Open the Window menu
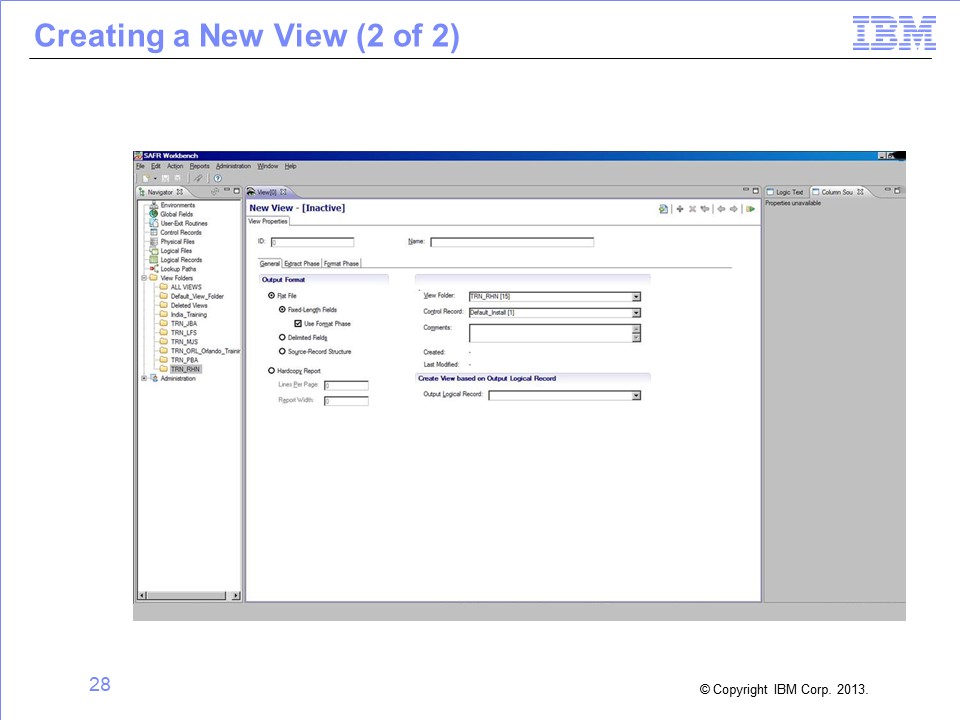Viewport: 960px width, 720px height. (x=268, y=166)
